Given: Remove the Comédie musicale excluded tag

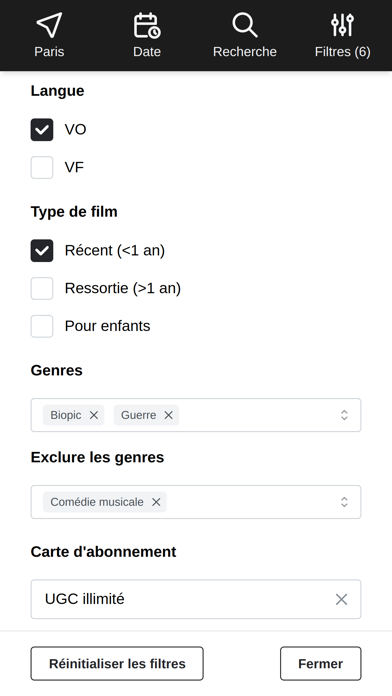Looking at the screenshot, I should pos(156,502).
